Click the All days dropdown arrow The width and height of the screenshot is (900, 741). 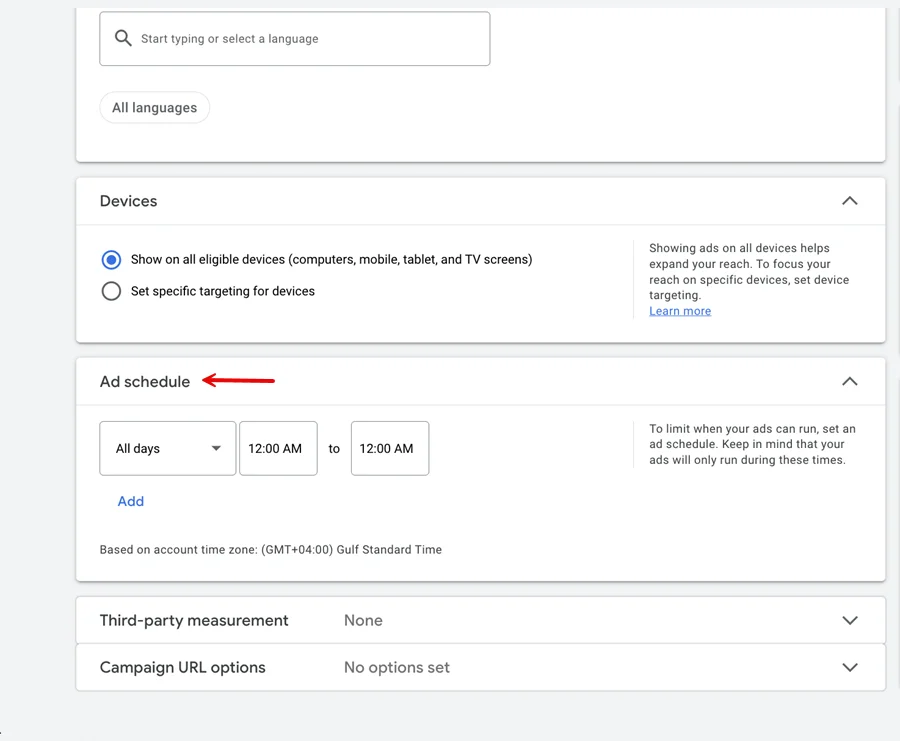click(x=216, y=448)
